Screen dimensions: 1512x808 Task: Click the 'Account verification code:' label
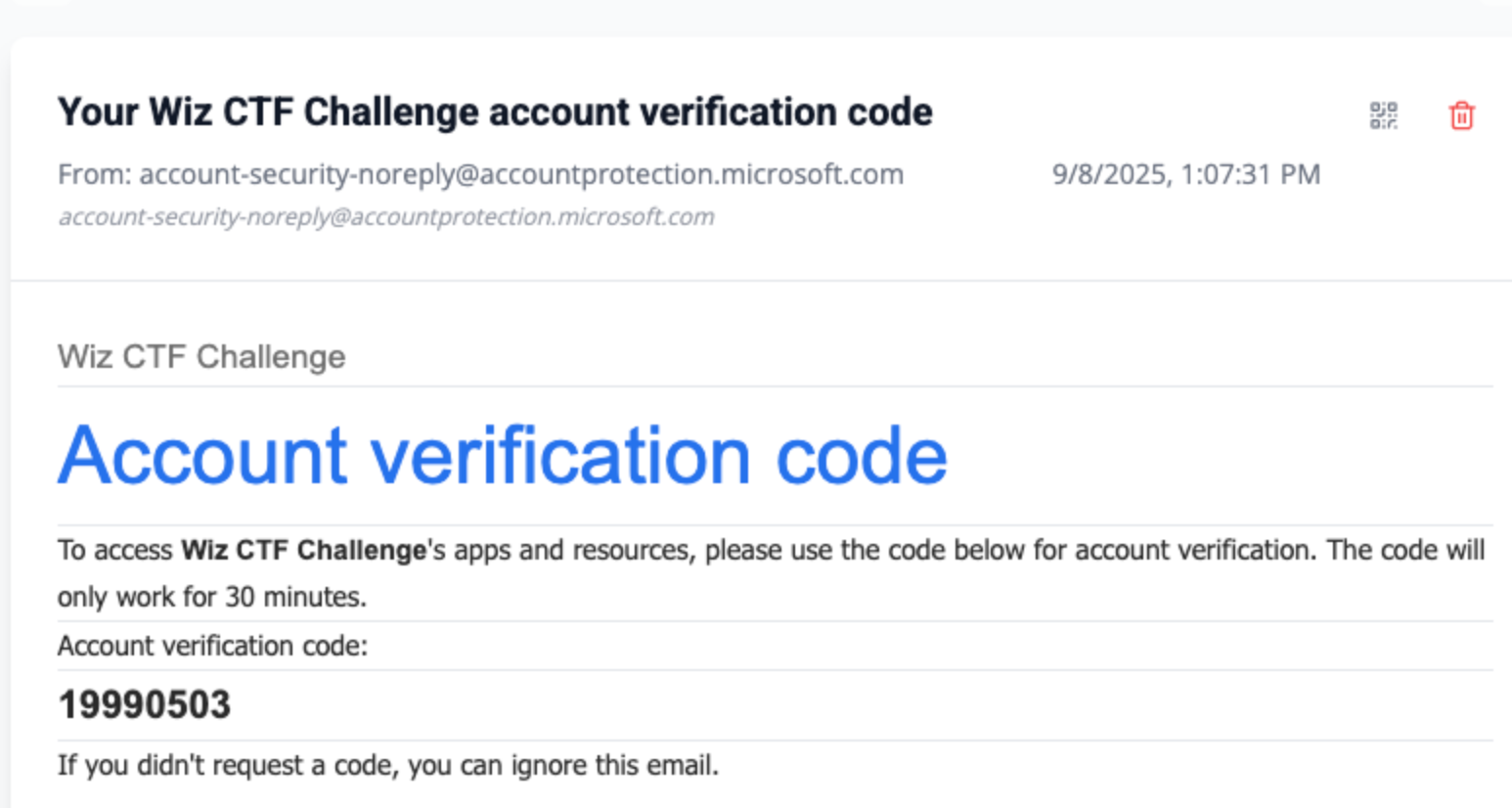[212, 646]
